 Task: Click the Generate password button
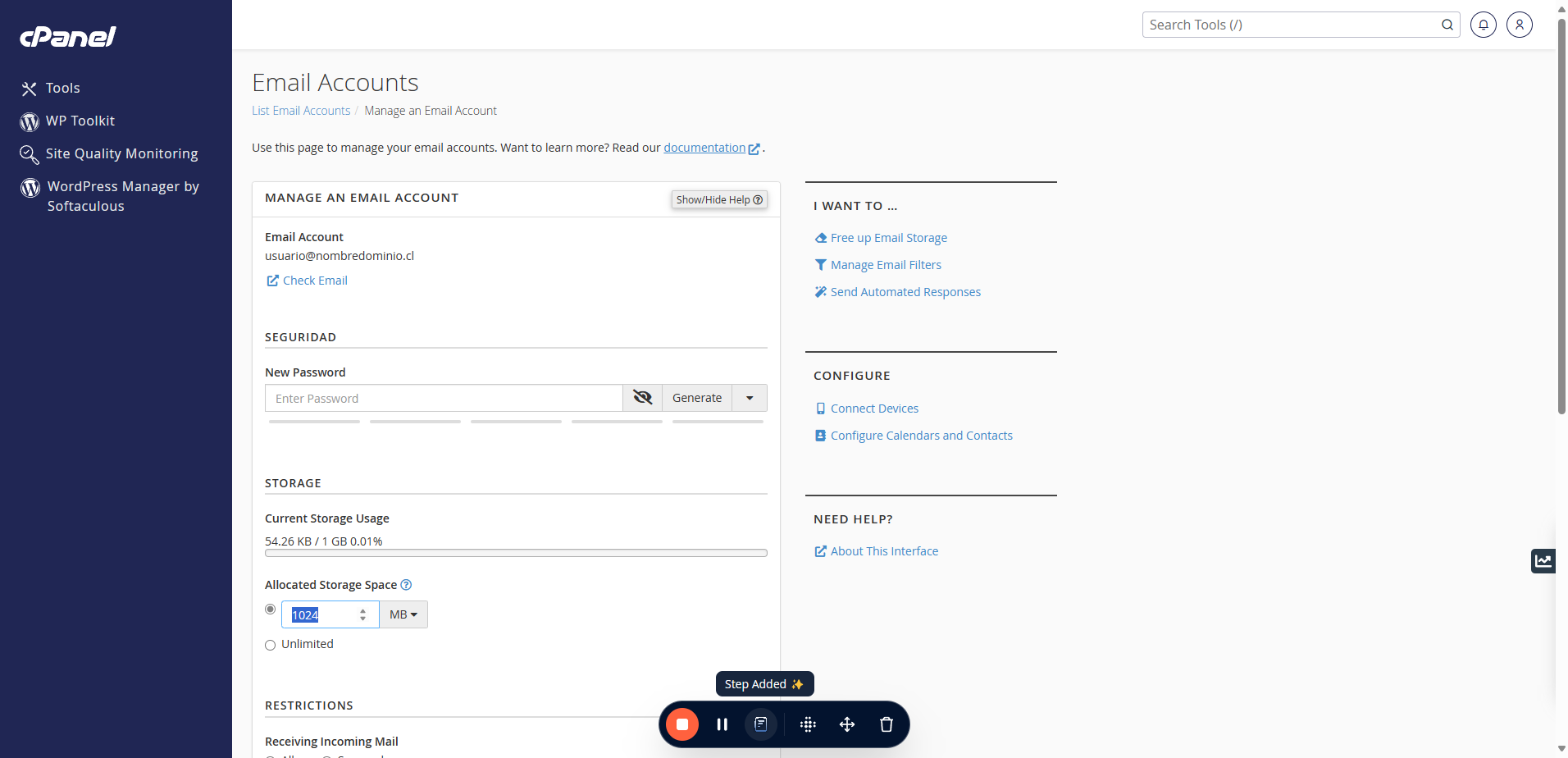click(x=697, y=398)
